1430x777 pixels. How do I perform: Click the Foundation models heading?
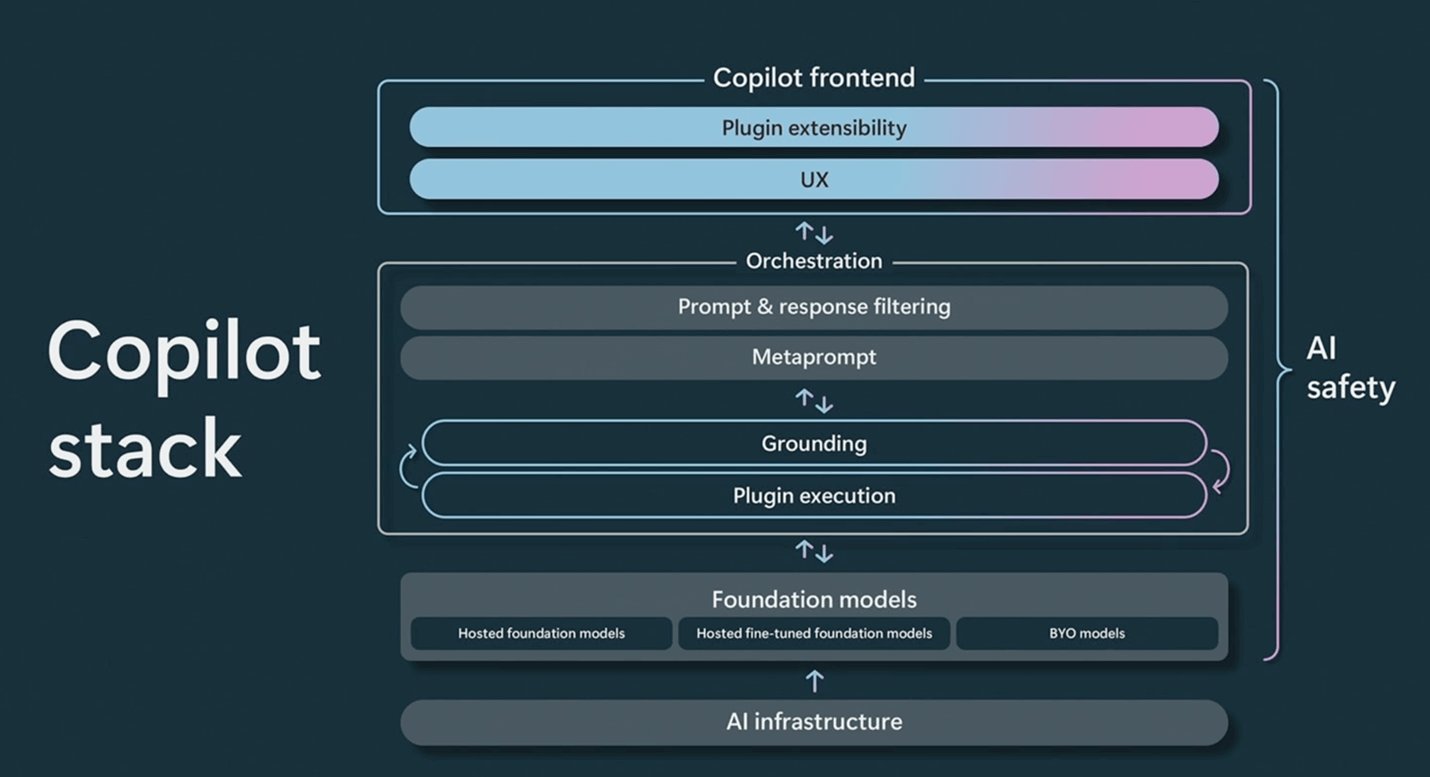point(814,599)
